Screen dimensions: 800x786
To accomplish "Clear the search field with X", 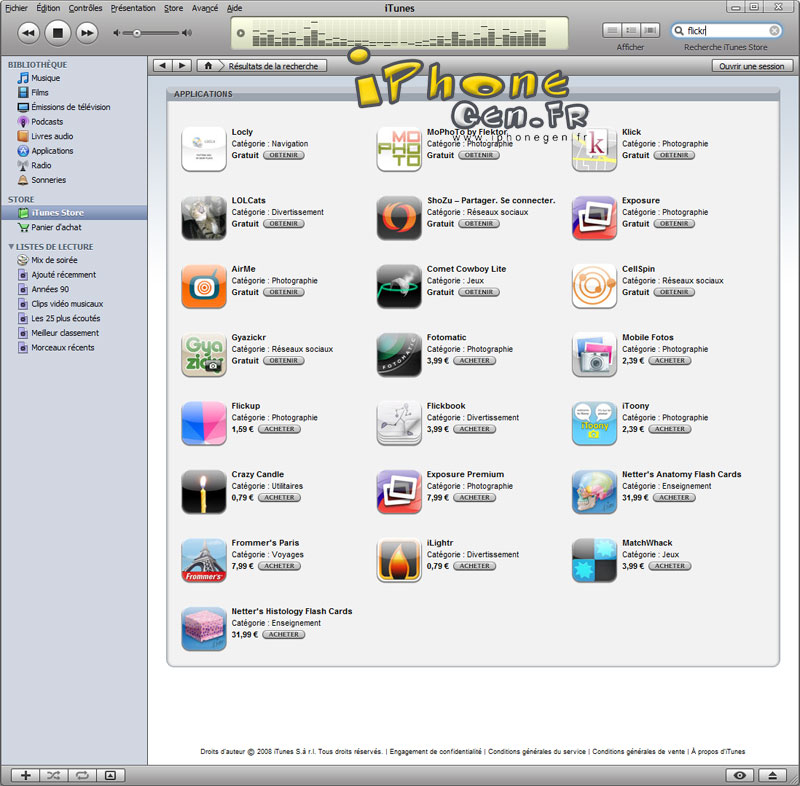I will pyautogui.click(x=774, y=31).
